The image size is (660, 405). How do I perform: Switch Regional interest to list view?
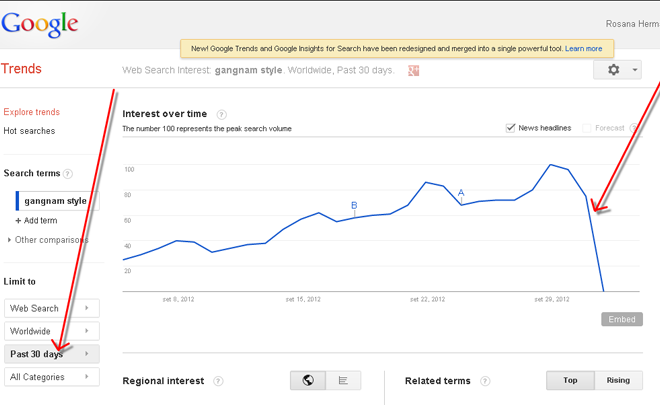343,381
